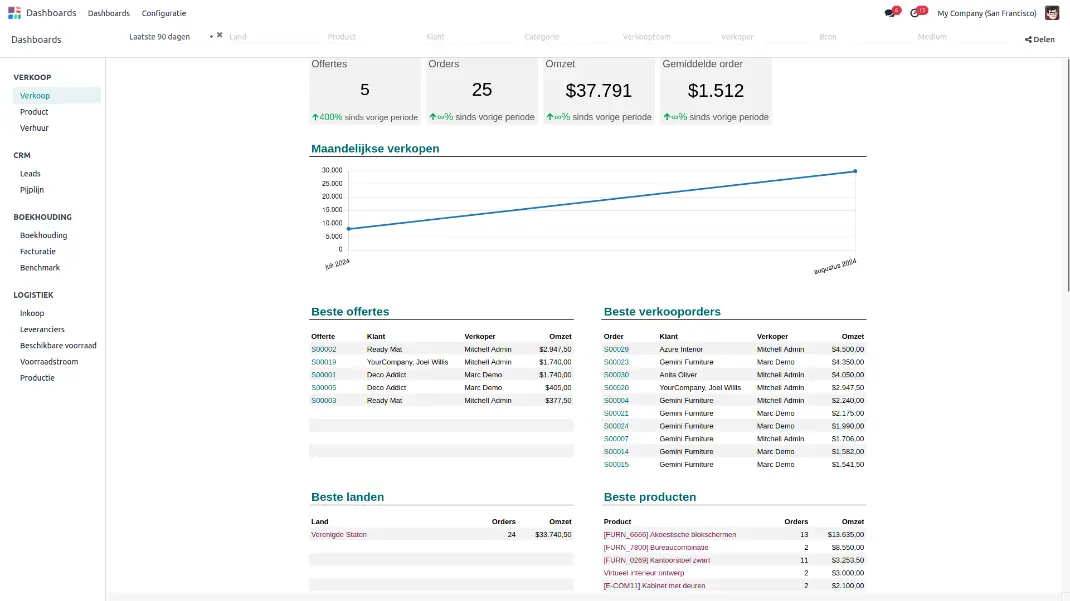Click the augustus 2024 chart data point
Image resolution: width=1070 pixels, height=601 pixels.
855,171
